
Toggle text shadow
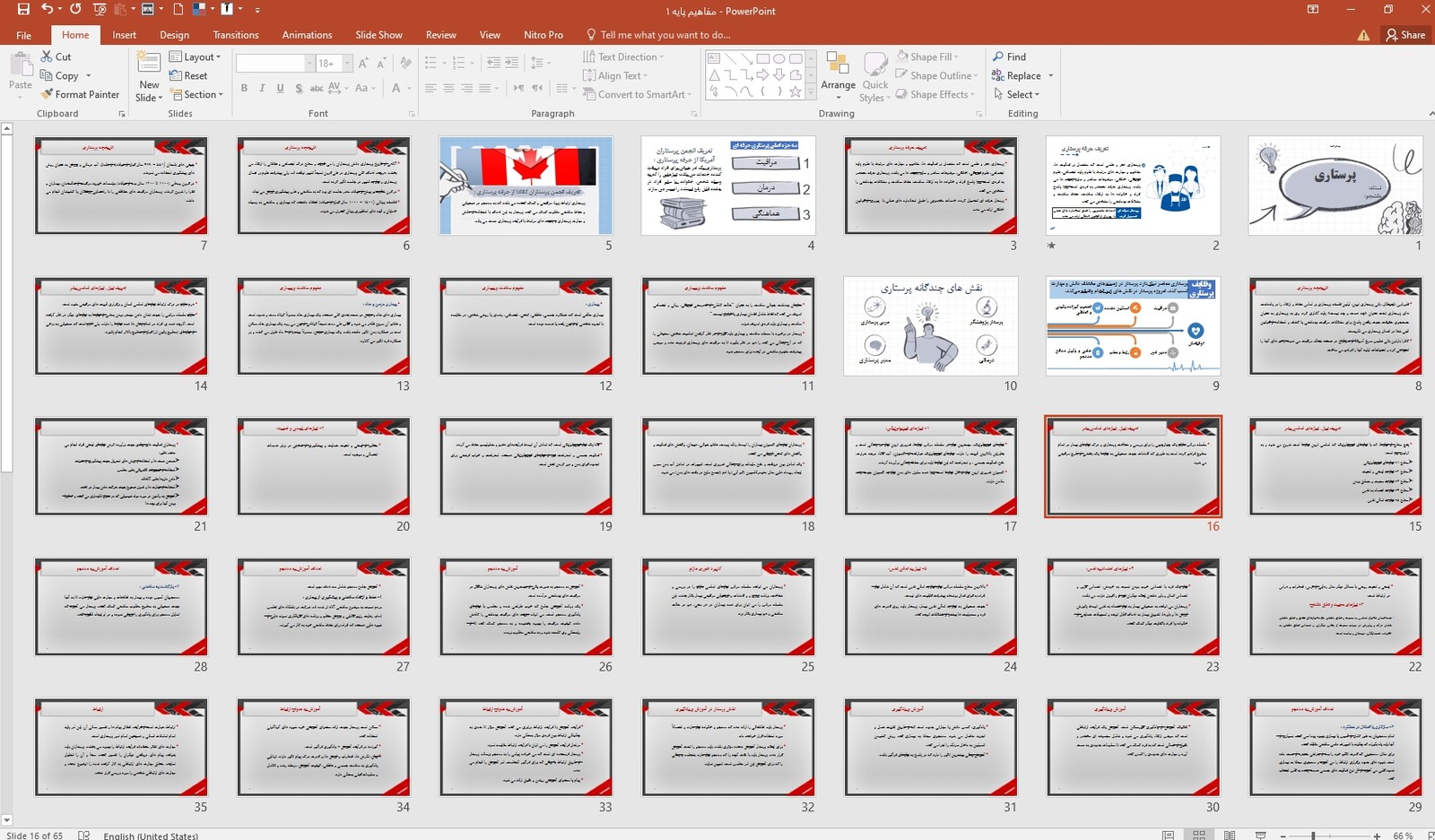(x=298, y=88)
